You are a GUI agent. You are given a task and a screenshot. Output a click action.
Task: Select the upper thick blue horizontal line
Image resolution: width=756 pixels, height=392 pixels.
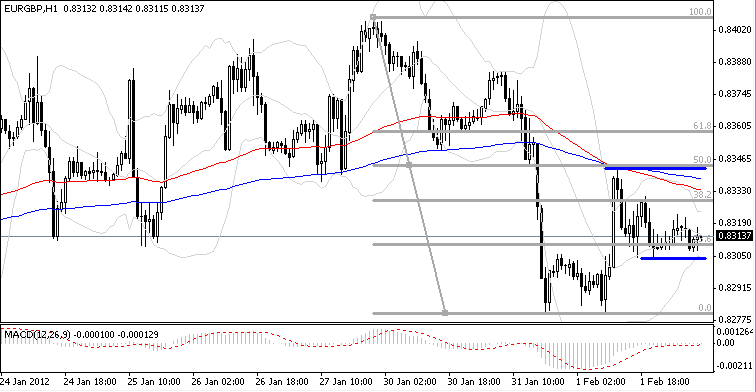[x=656, y=168]
